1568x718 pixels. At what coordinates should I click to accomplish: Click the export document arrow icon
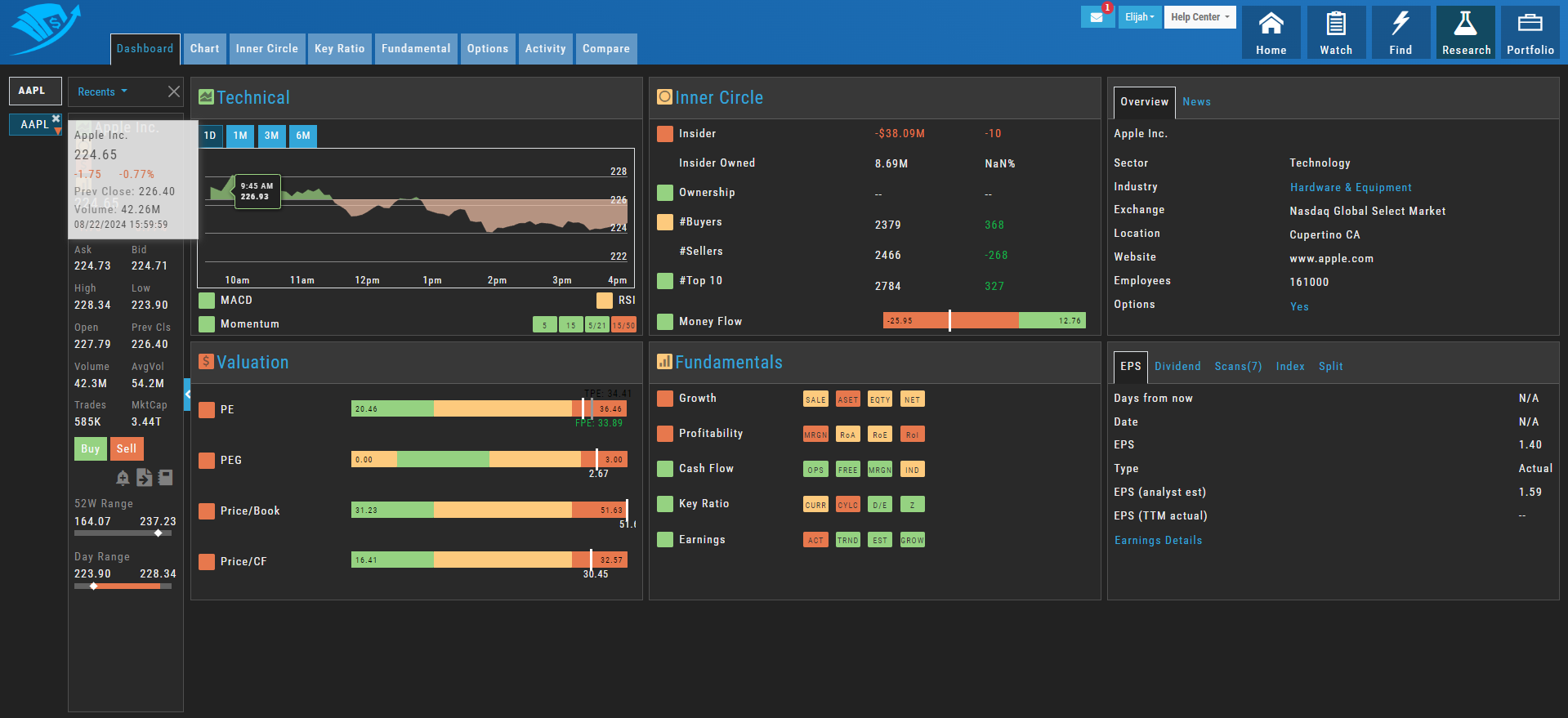[144, 478]
